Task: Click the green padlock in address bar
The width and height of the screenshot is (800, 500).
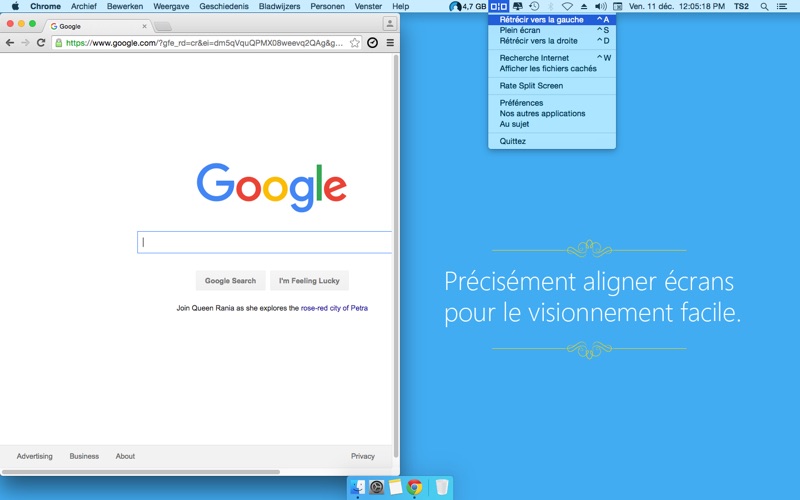Action: click(x=59, y=43)
